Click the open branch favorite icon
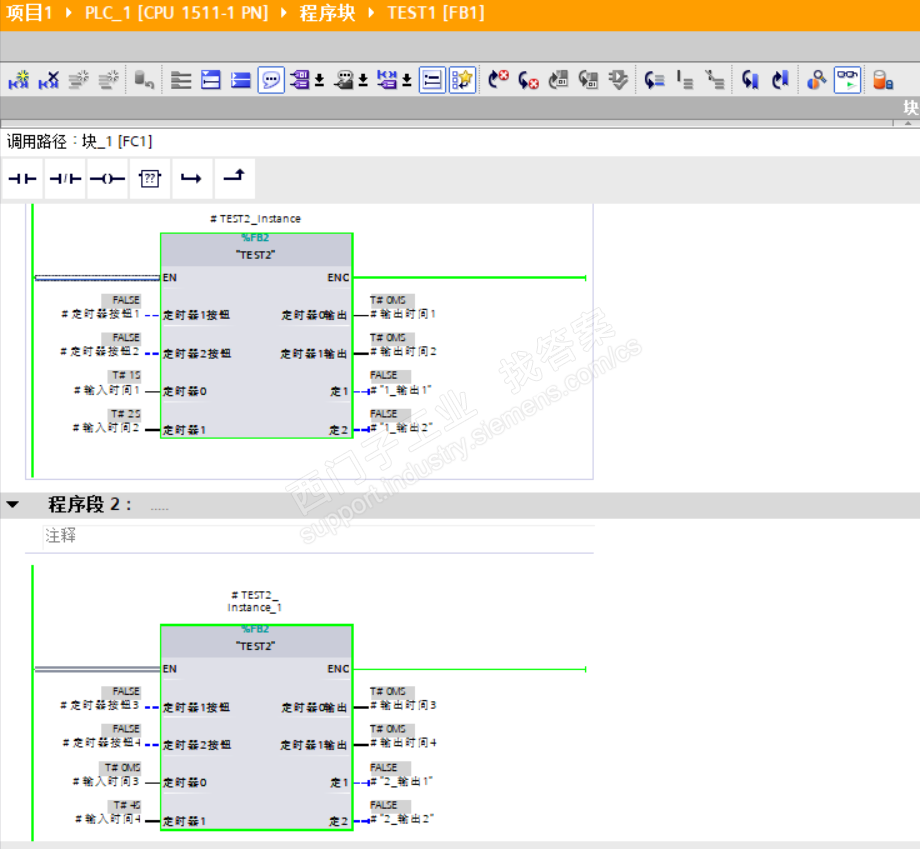920x849 pixels. [x=191, y=178]
